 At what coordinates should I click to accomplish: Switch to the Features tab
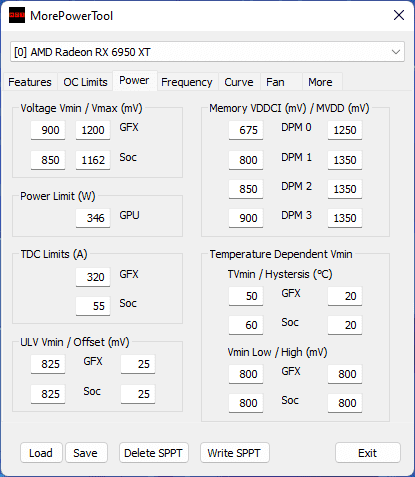(x=30, y=82)
